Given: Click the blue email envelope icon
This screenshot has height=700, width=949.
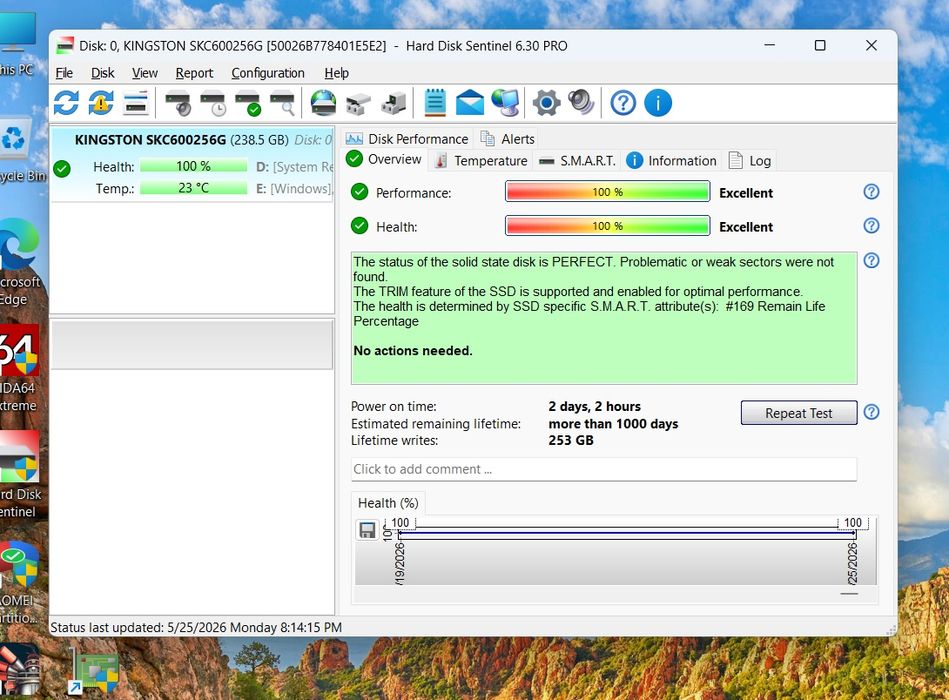Looking at the screenshot, I should tap(470, 102).
